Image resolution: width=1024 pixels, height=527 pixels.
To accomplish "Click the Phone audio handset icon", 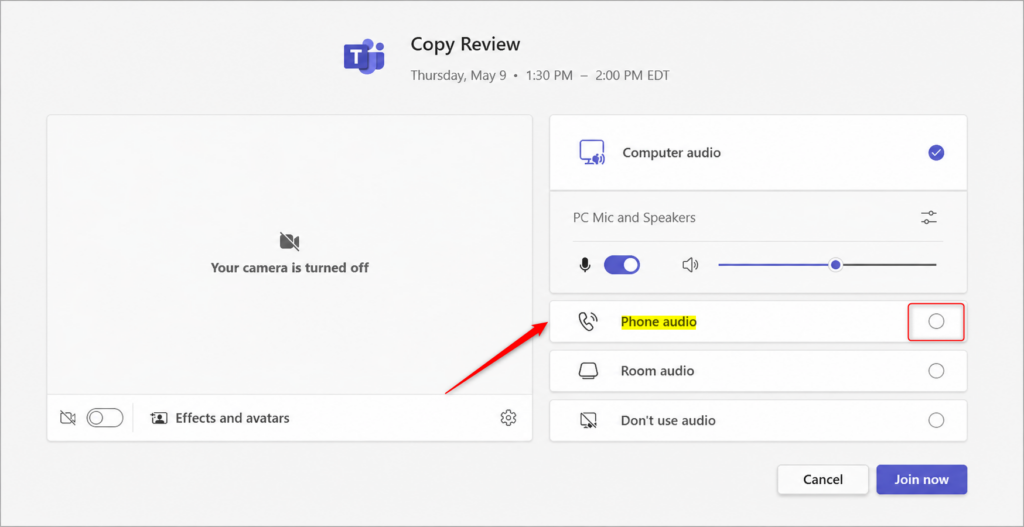I will coord(588,321).
